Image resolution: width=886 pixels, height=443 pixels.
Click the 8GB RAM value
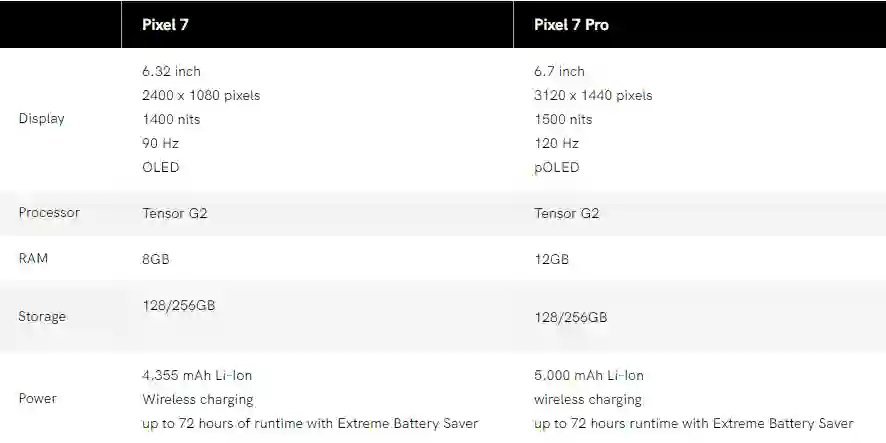(156, 258)
